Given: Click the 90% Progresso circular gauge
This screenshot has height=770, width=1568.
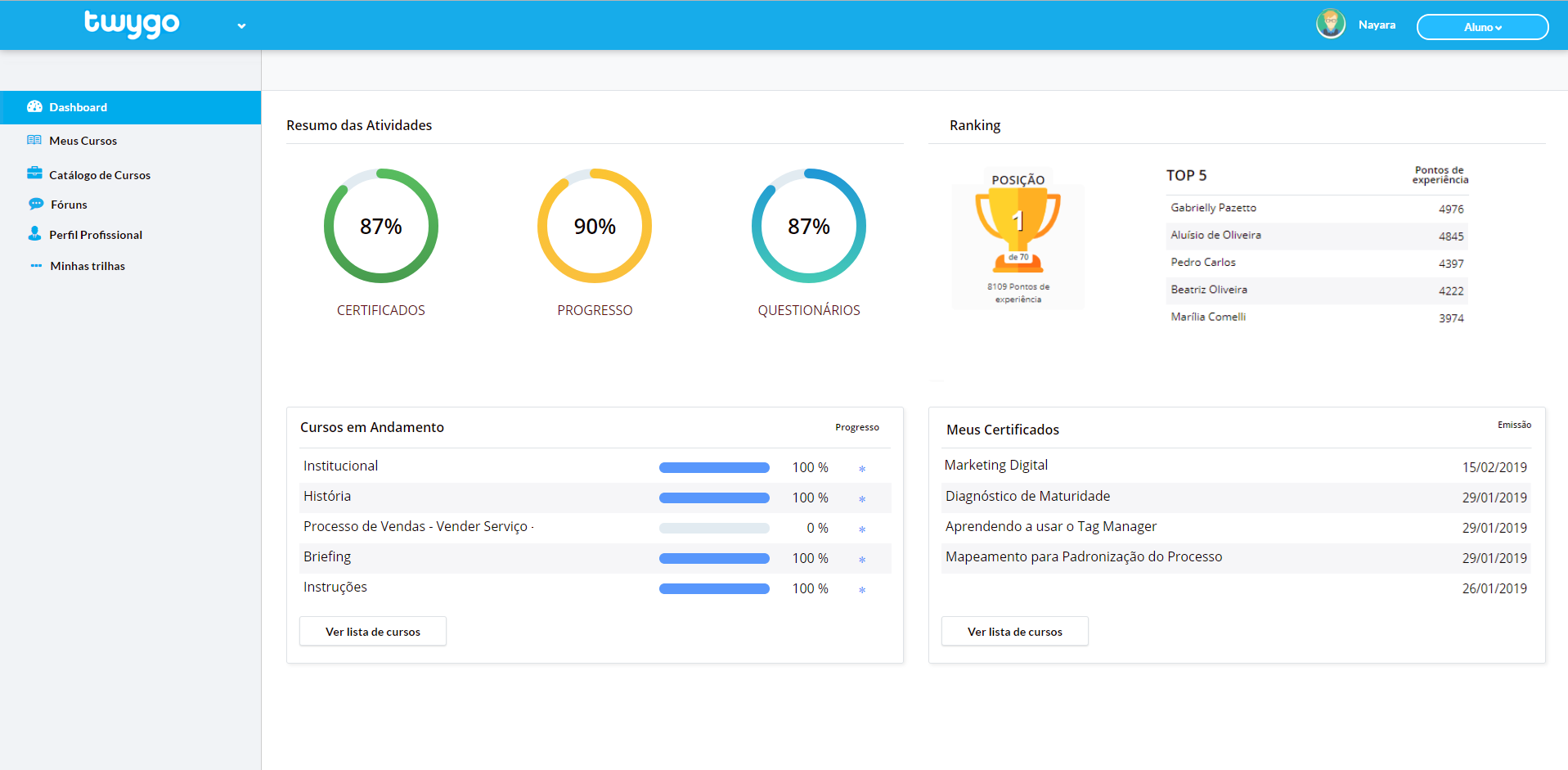Looking at the screenshot, I should pos(595,226).
